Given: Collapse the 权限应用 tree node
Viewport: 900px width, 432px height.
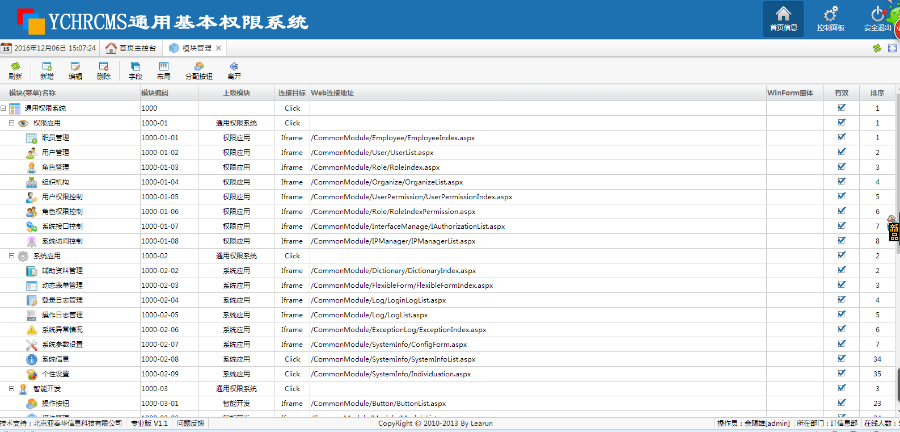Looking at the screenshot, I should click(x=11, y=123).
